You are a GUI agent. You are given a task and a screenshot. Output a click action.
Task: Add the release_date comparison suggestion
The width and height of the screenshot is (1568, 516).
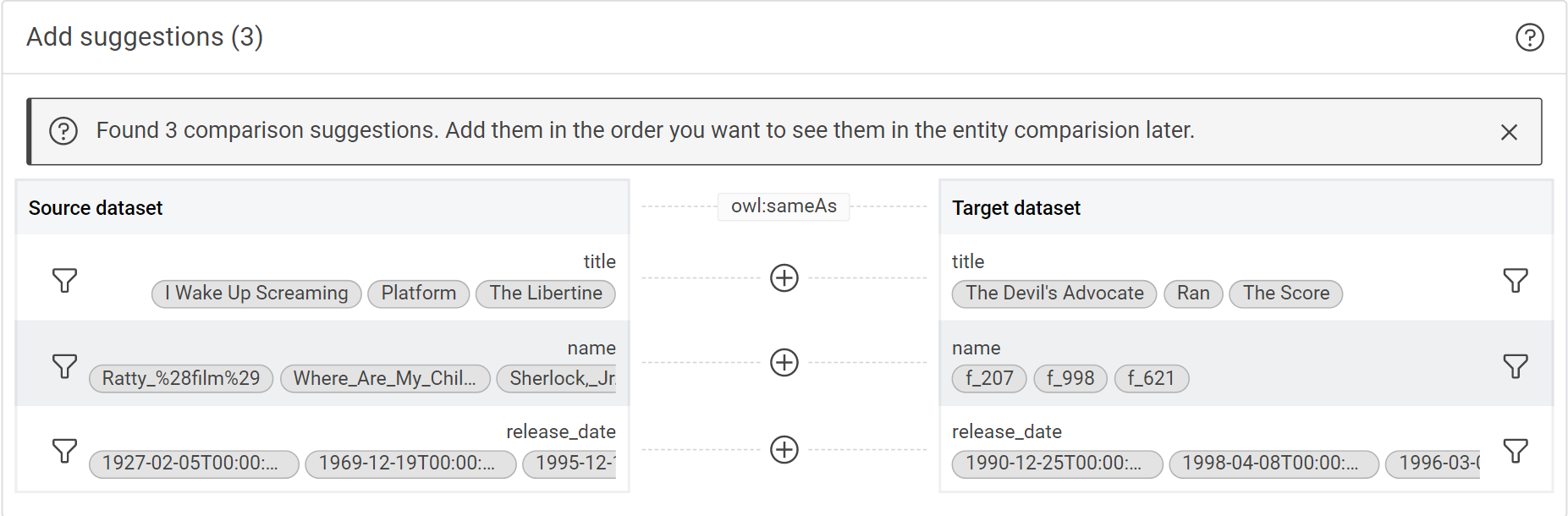(x=784, y=449)
